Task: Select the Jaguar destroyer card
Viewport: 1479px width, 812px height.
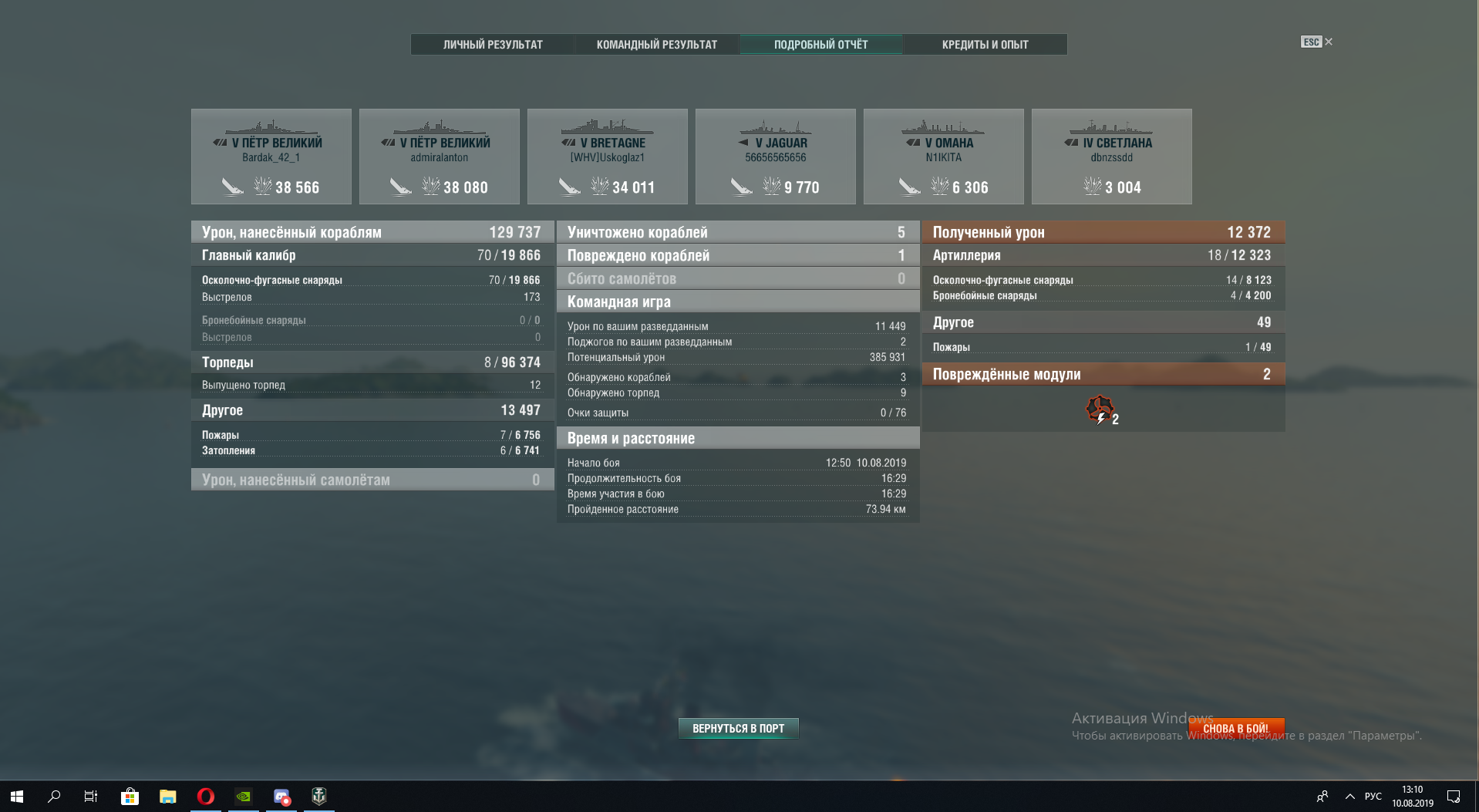Action: coord(776,157)
